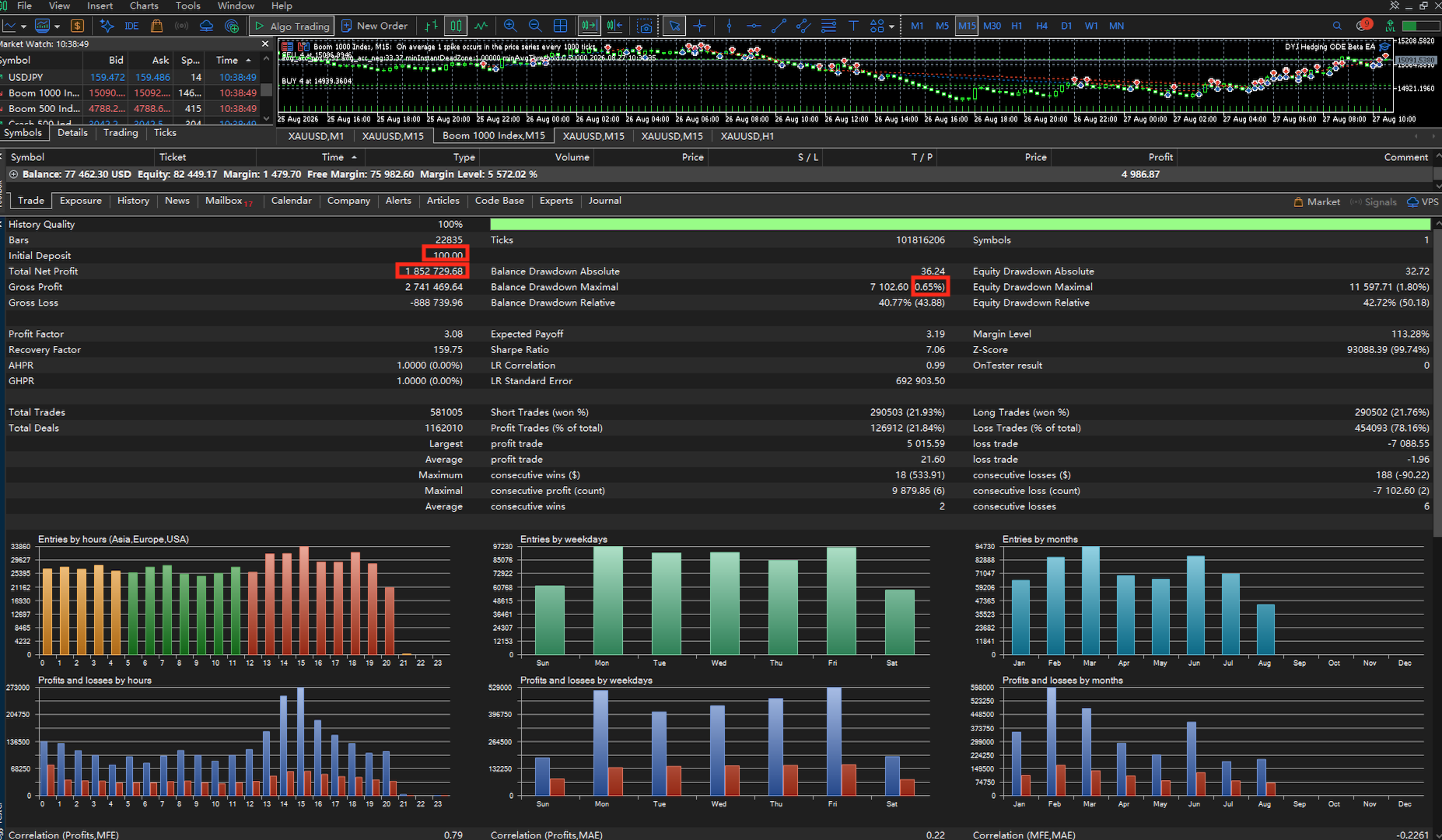
Task: Switch timeframe to D1
Action: pos(1066,26)
